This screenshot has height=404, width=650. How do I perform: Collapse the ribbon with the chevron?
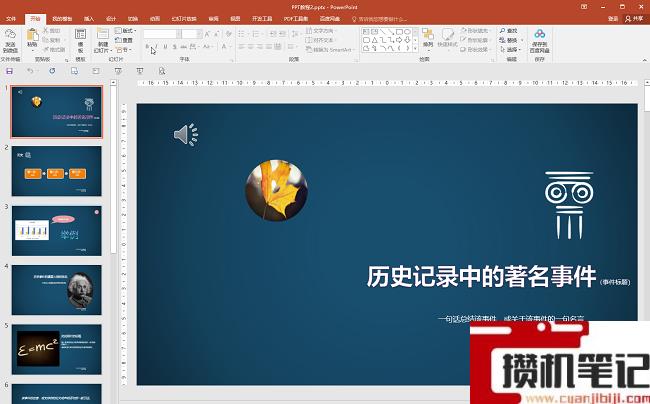tap(645, 60)
